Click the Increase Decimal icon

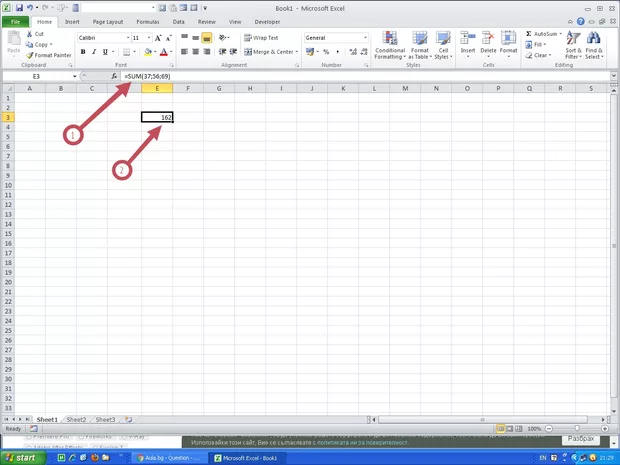[x=353, y=52]
